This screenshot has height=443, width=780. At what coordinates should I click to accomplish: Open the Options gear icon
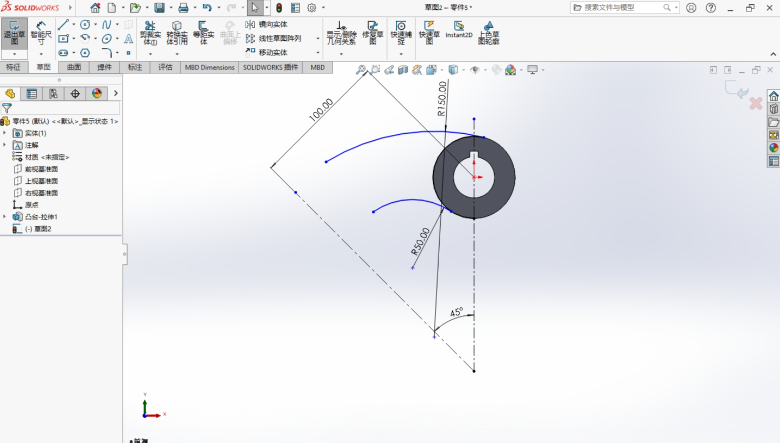(311, 7)
